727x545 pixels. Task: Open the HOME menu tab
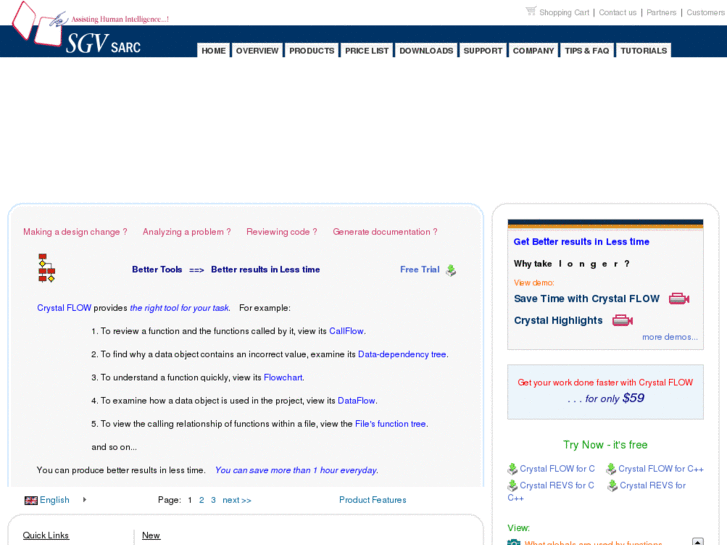click(213, 51)
